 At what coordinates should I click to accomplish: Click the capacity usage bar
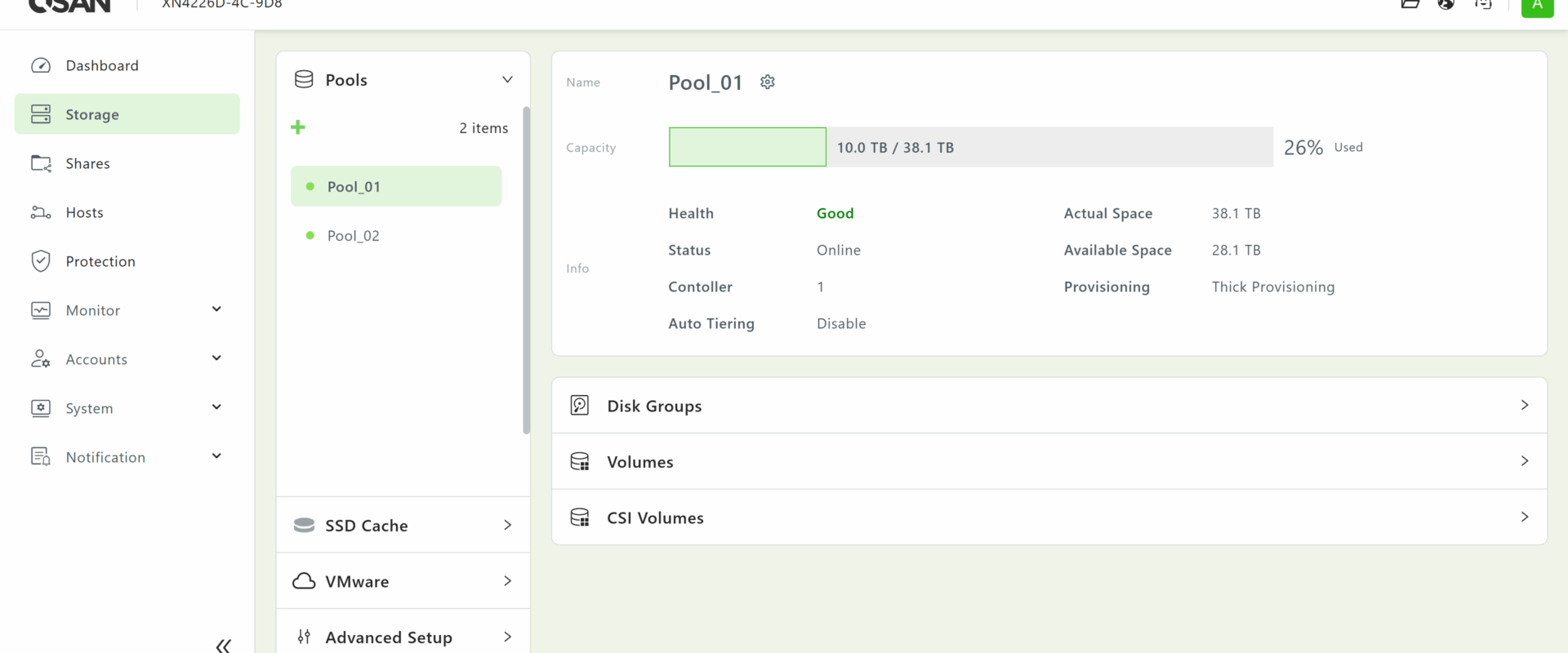970,147
